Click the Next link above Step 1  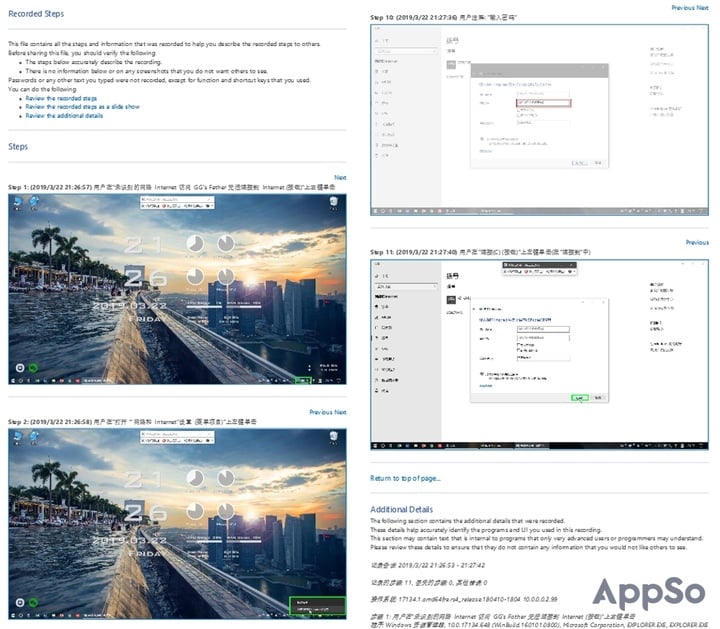[340, 178]
